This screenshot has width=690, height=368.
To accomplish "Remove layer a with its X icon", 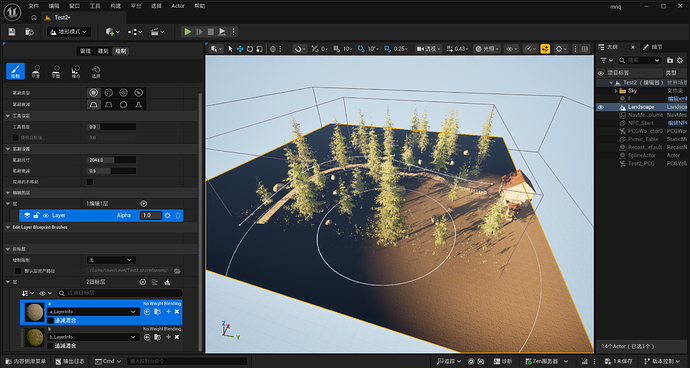I will (x=177, y=312).
